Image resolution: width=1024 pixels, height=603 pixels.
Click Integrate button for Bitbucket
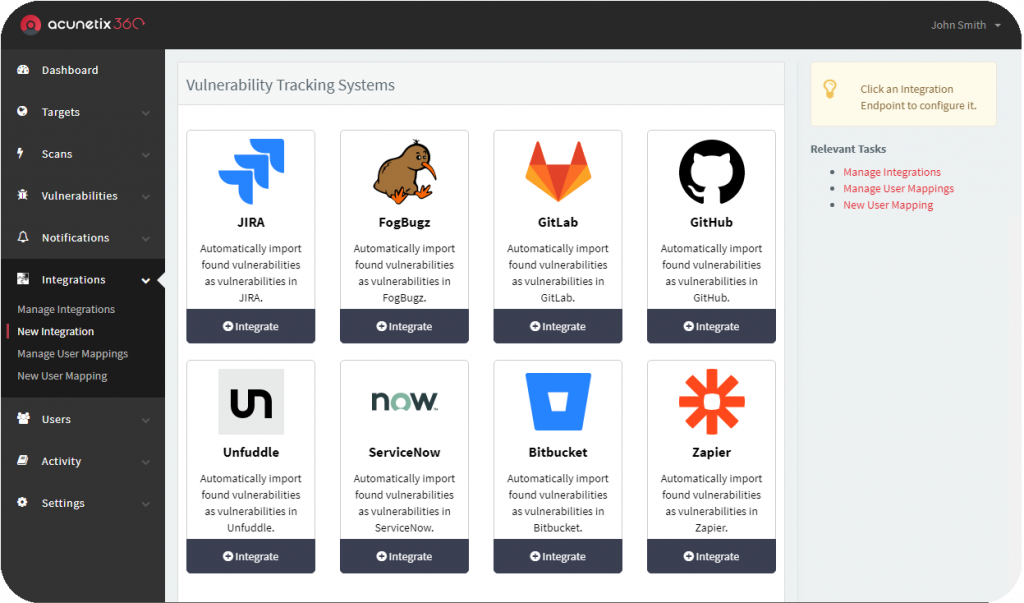[558, 556]
